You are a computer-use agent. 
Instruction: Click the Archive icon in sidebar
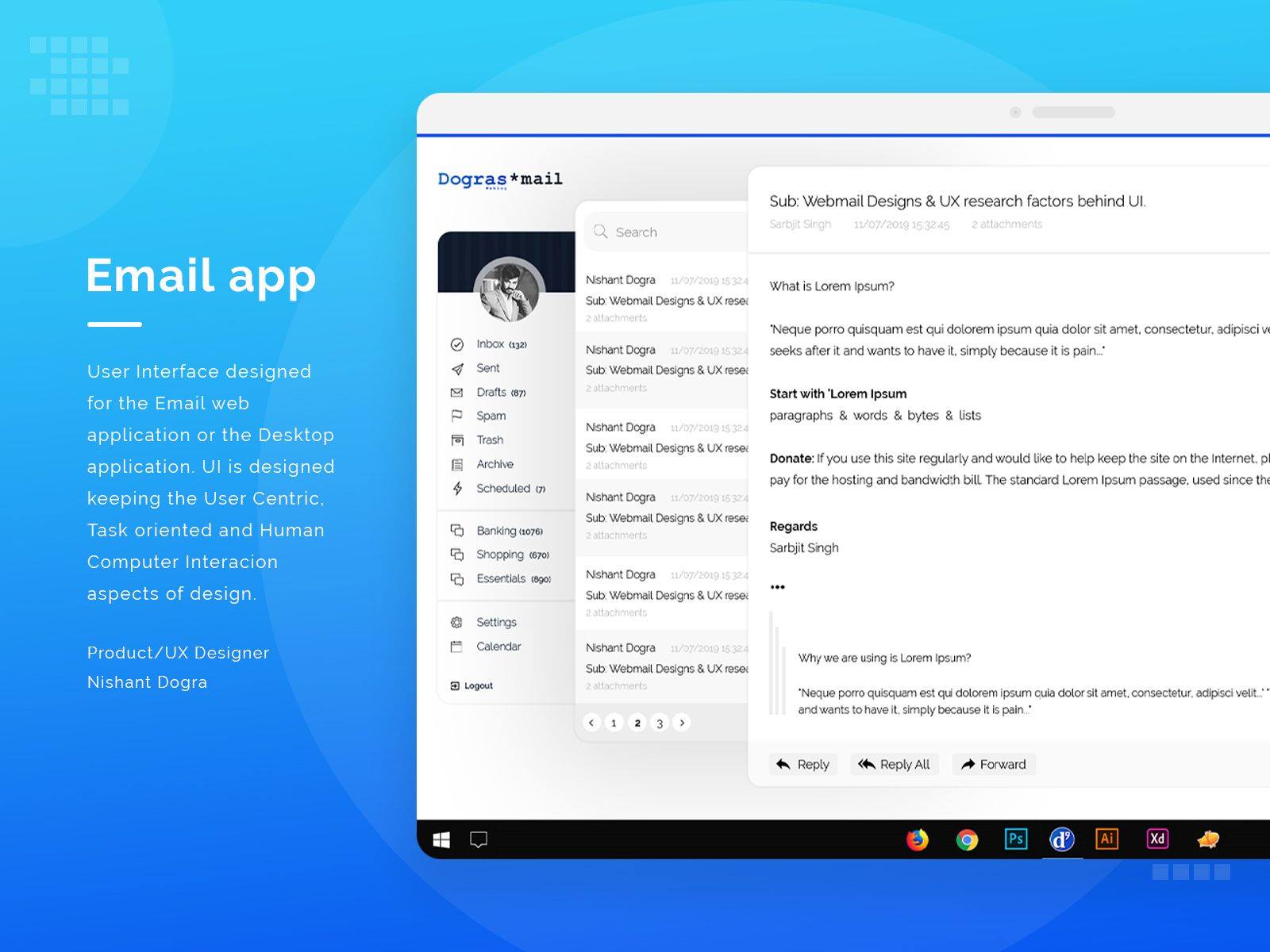[457, 465]
